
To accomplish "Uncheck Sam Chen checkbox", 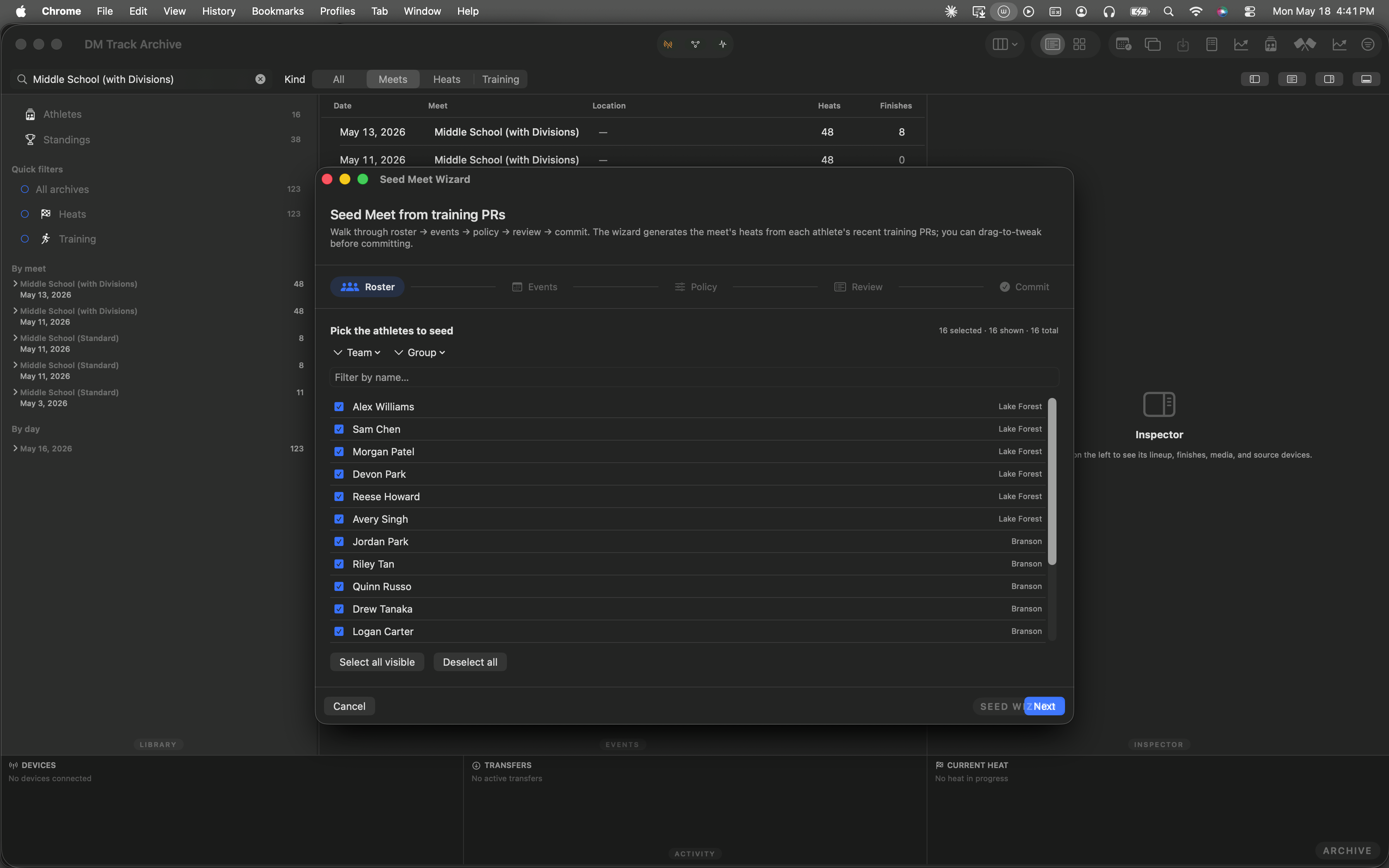I will point(339,429).
